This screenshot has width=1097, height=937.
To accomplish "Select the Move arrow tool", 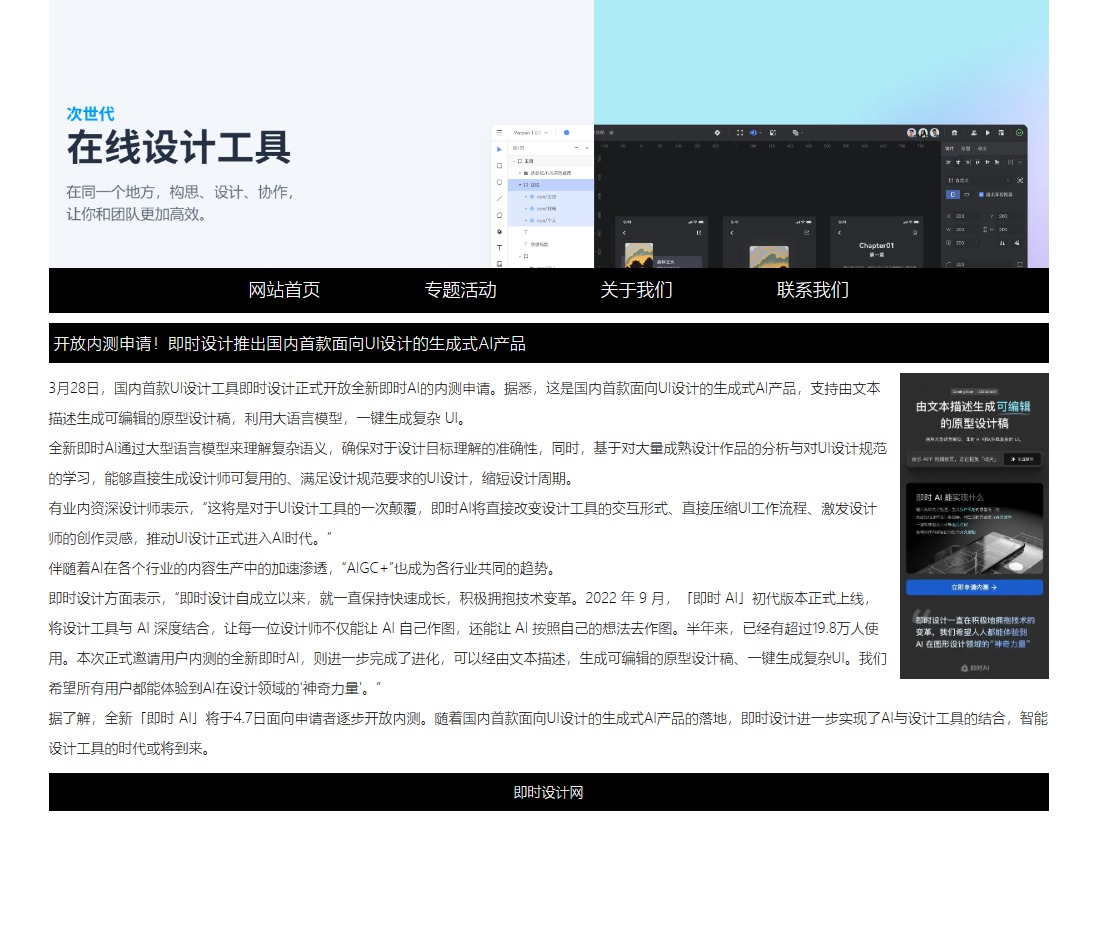I will (x=500, y=149).
